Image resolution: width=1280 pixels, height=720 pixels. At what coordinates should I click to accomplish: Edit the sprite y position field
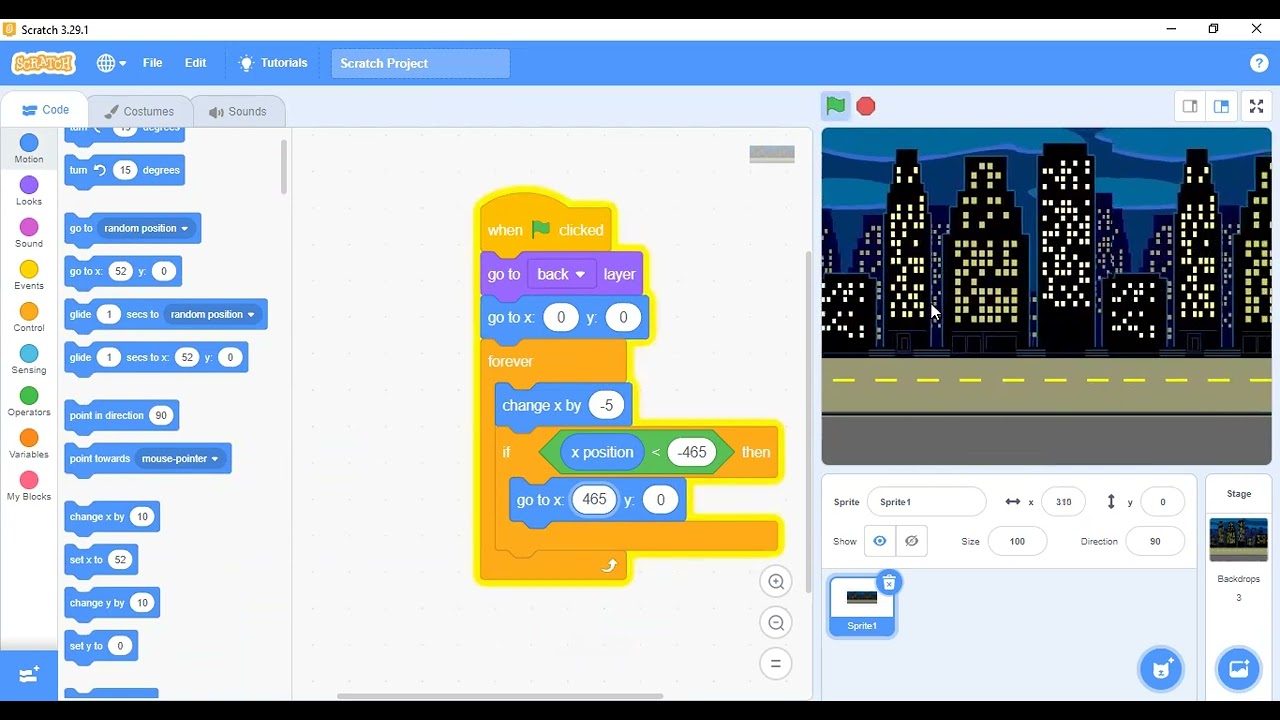(1162, 502)
